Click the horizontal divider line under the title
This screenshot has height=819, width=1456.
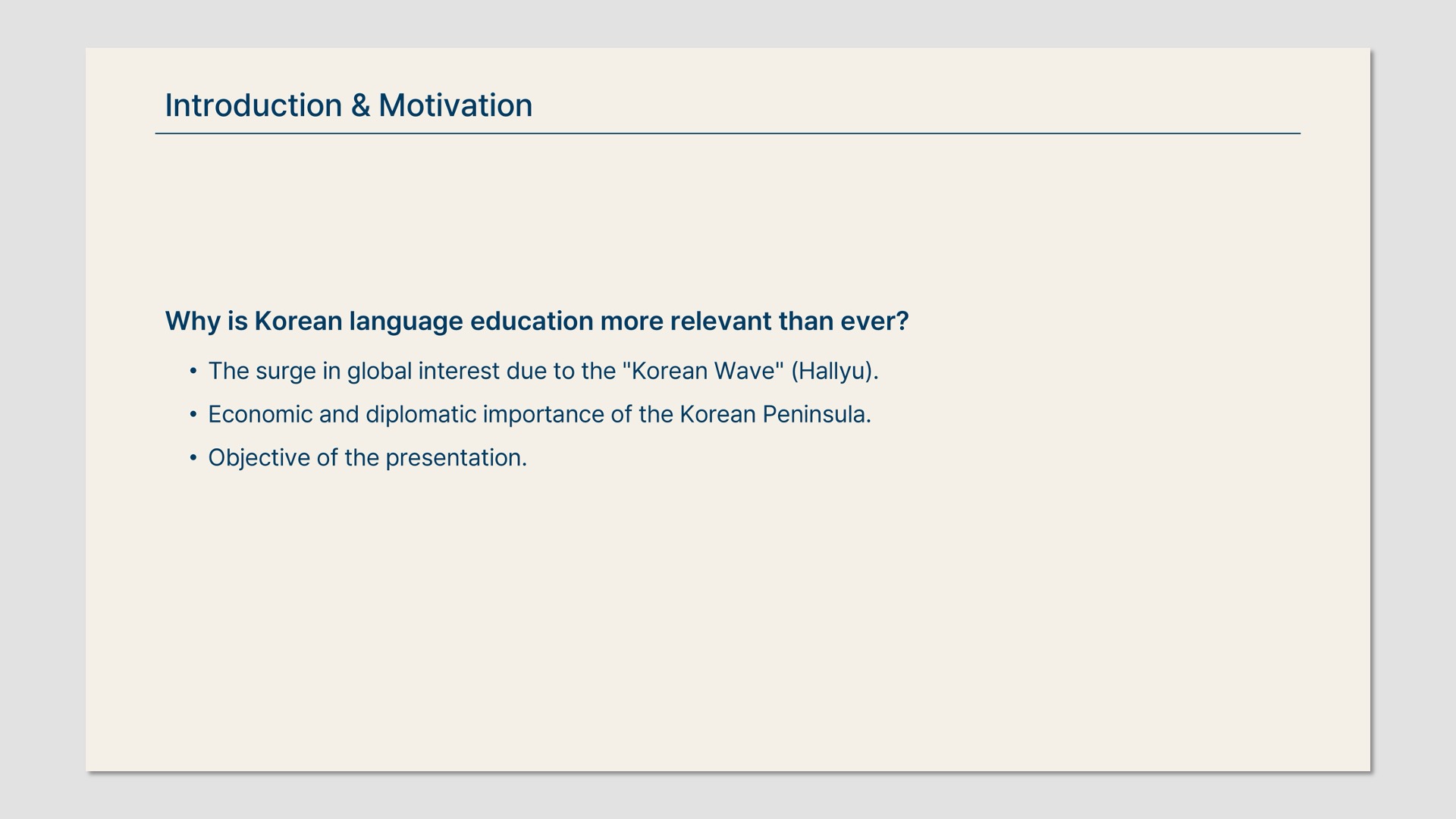[x=727, y=133]
